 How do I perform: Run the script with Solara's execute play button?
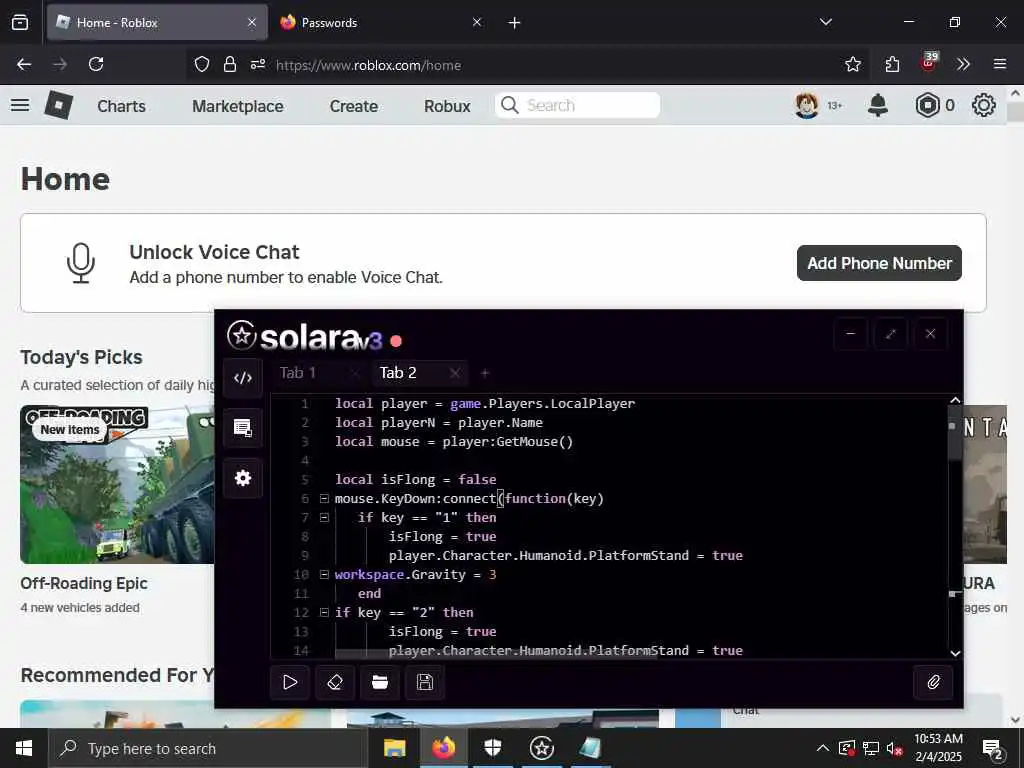(290, 682)
